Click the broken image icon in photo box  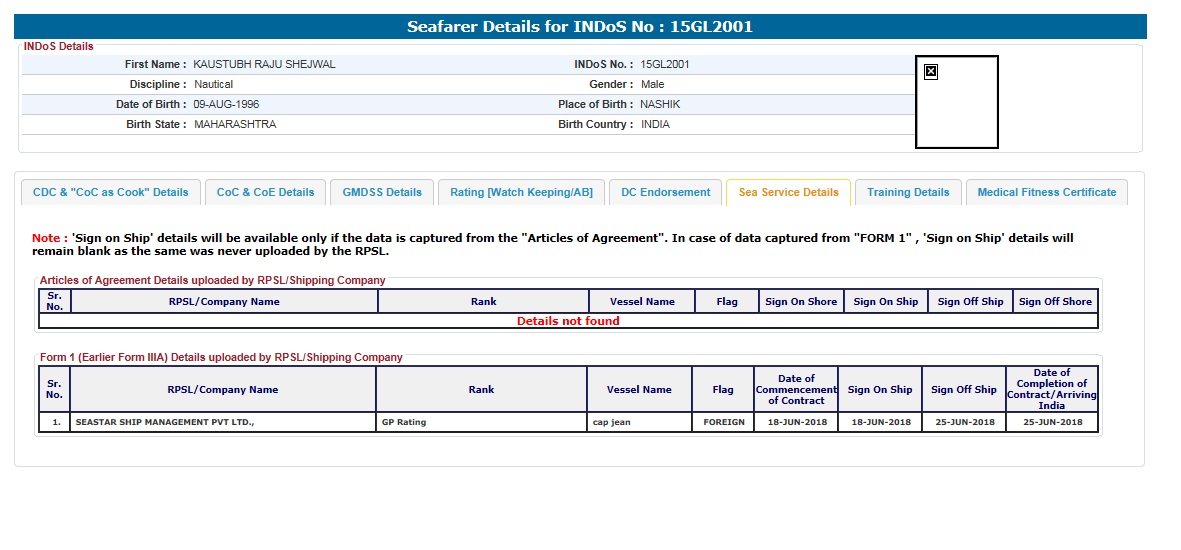[x=930, y=71]
